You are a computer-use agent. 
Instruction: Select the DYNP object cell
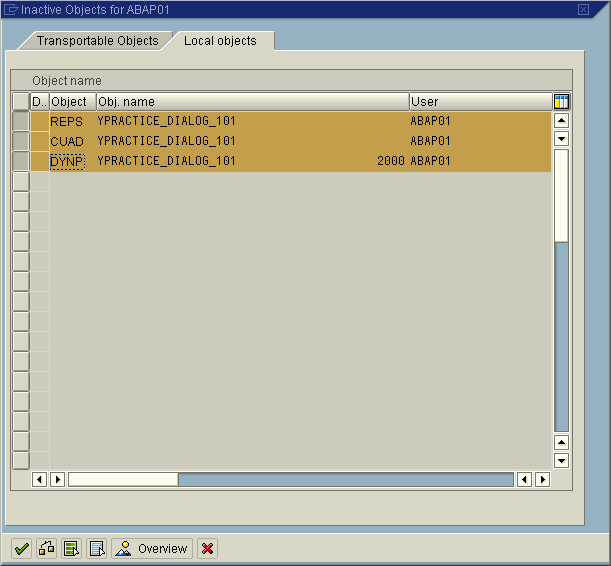coord(67,161)
